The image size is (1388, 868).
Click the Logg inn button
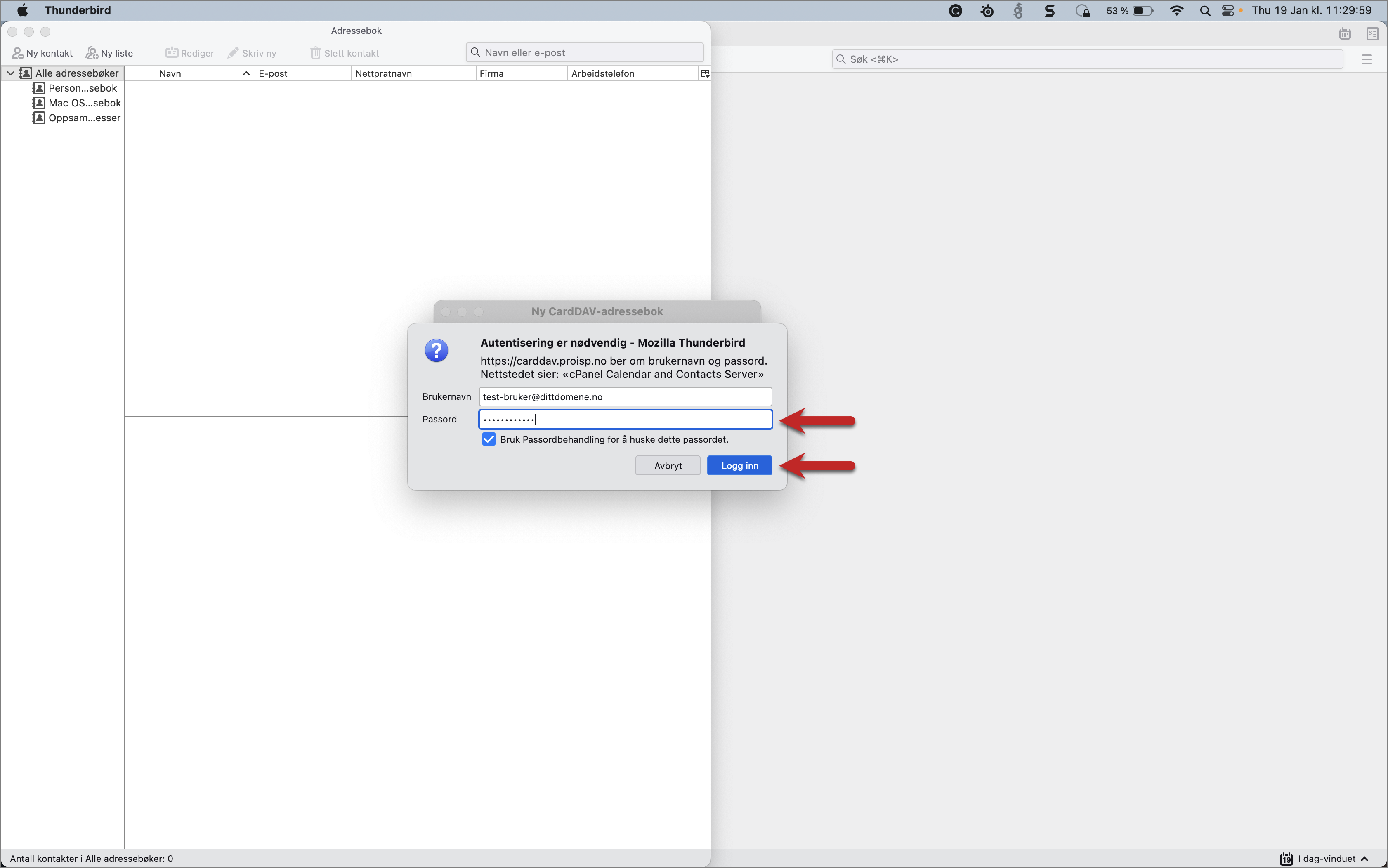click(x=739, y=466)
